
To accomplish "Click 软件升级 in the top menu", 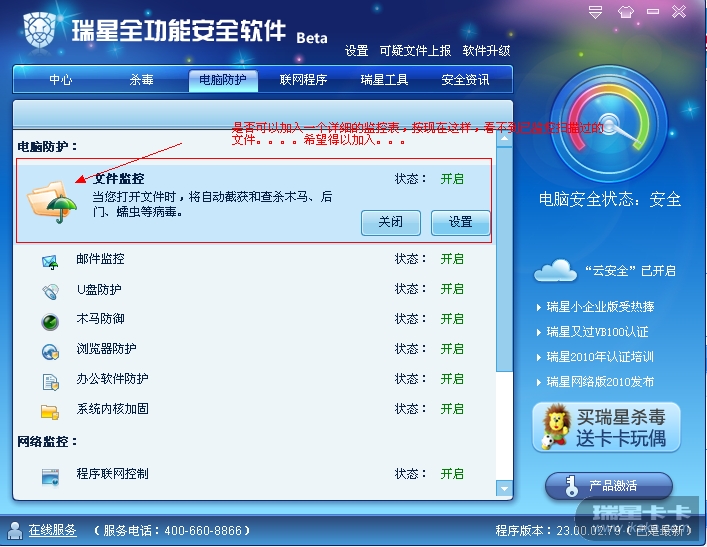I will tap(487, 51).
